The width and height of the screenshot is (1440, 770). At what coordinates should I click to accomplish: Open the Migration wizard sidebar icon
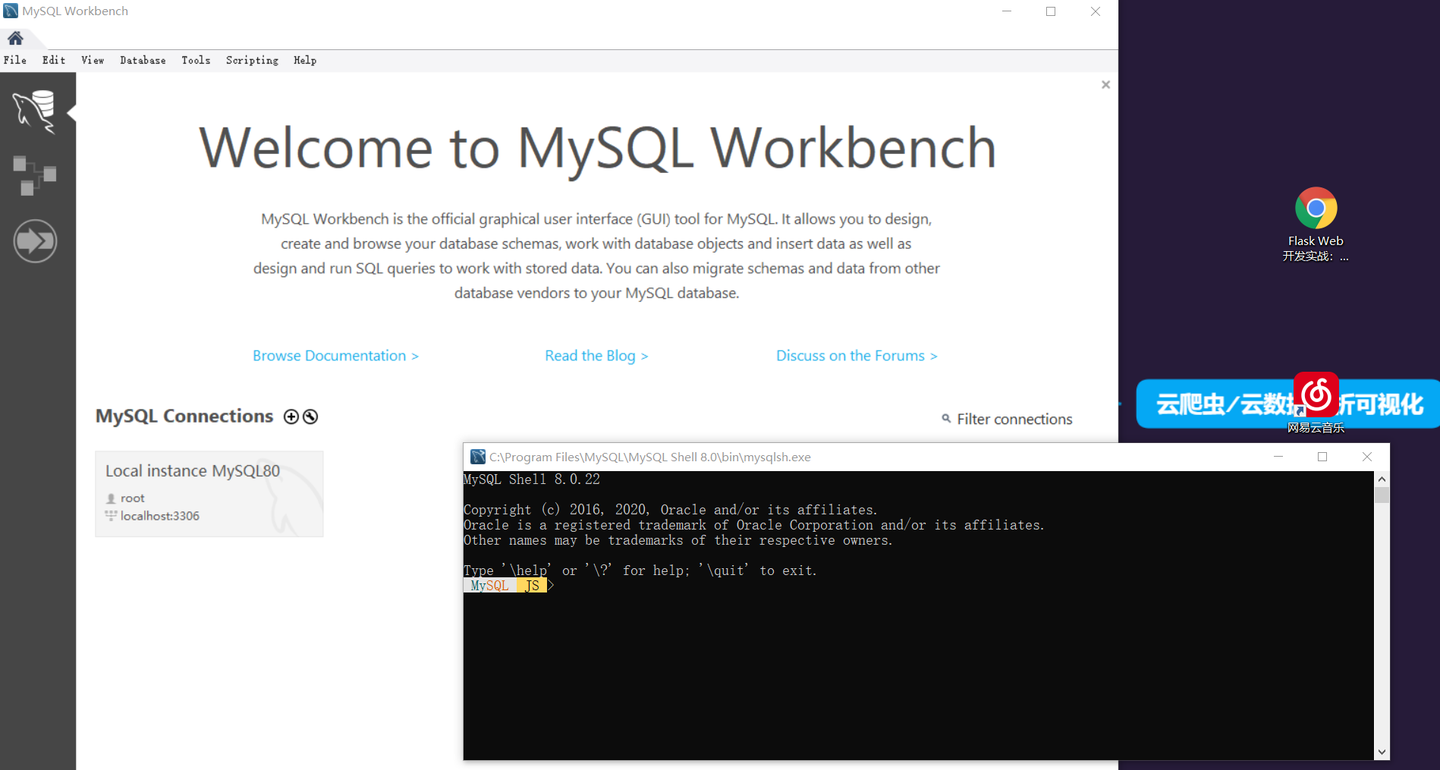[35, 240]
